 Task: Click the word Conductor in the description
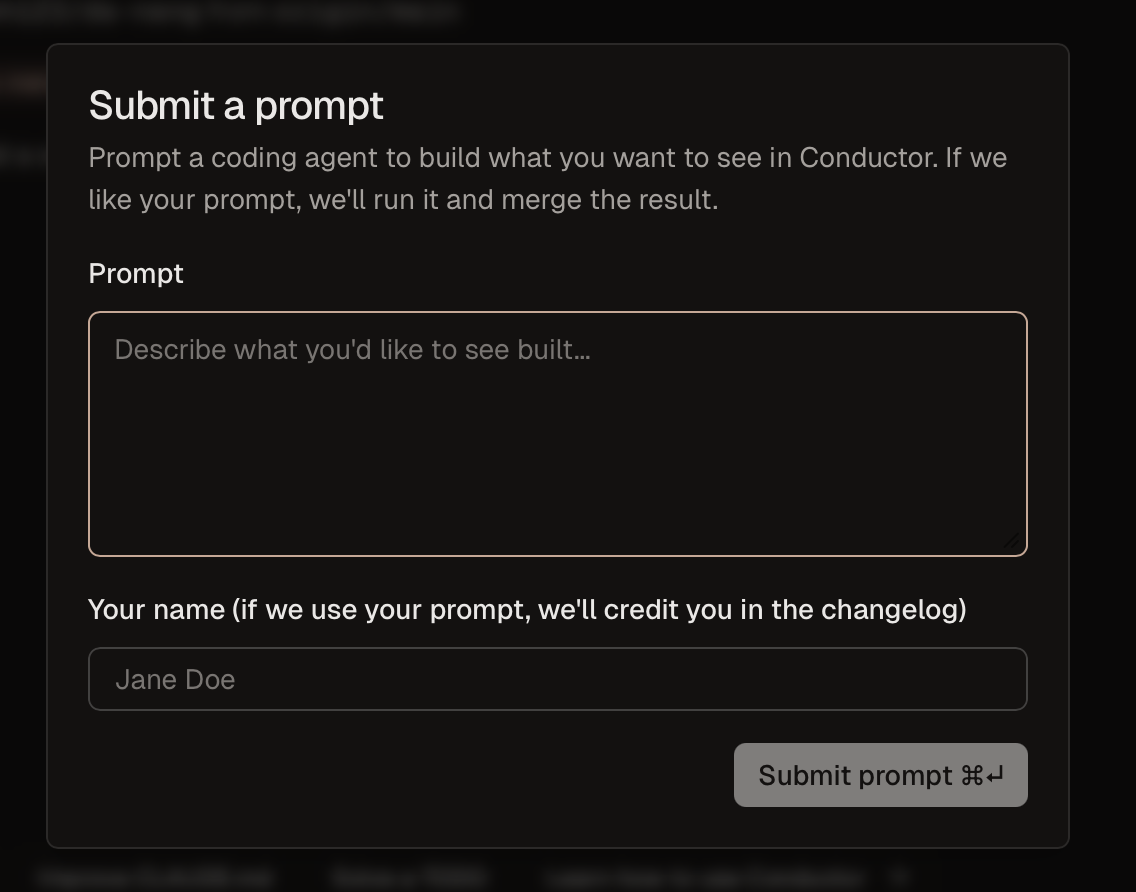click(868, 158)
